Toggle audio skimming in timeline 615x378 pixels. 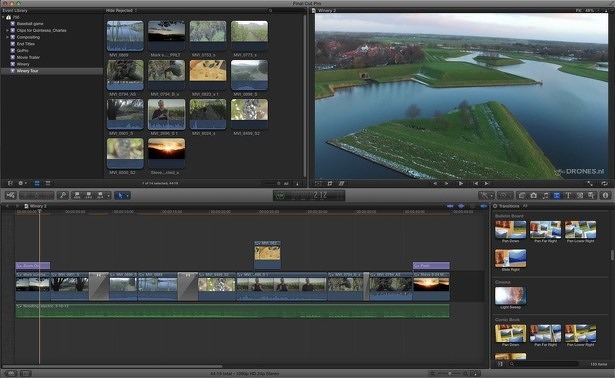point(461,206)
